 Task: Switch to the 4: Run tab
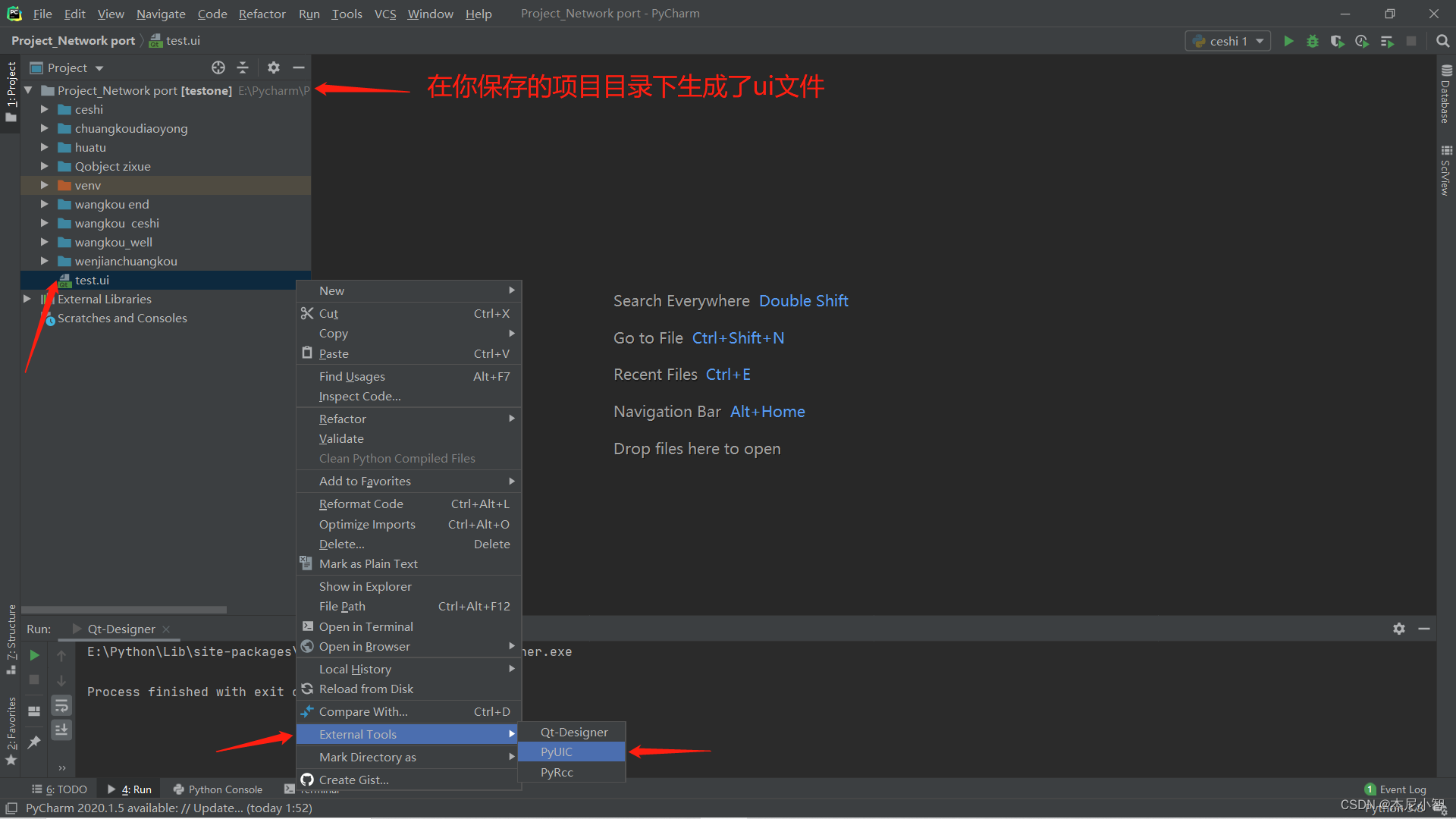tap(129, 789)
